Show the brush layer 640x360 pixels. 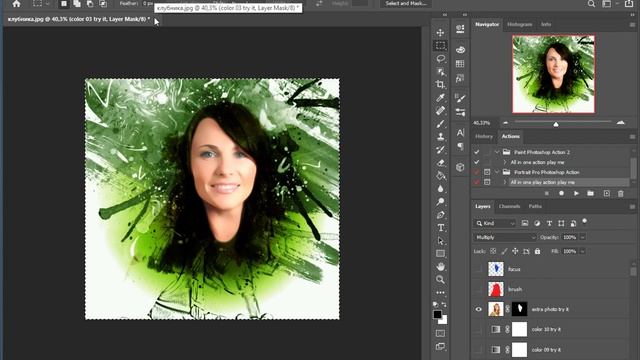(x=478, y=289)
